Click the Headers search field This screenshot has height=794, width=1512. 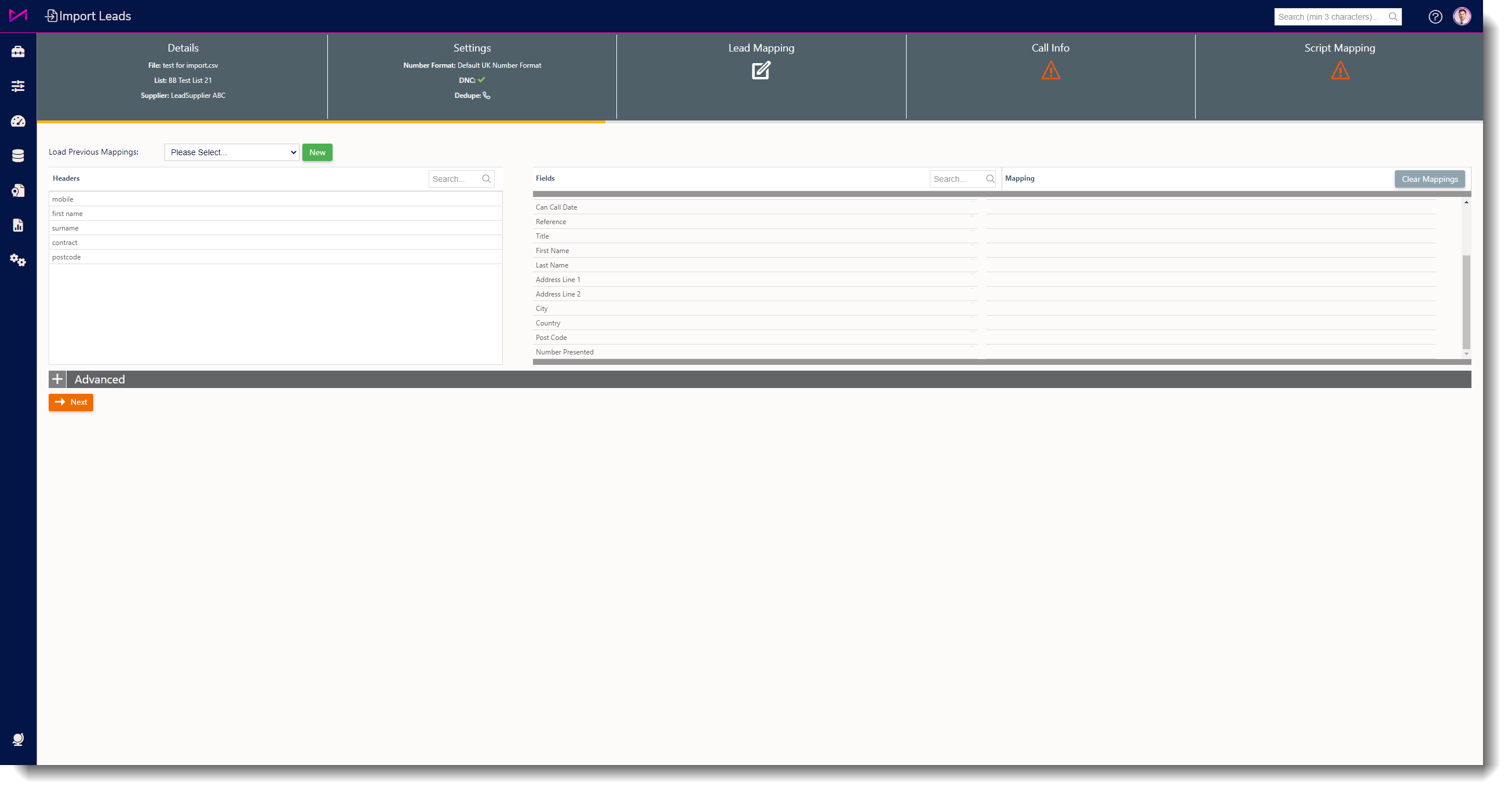455,179
